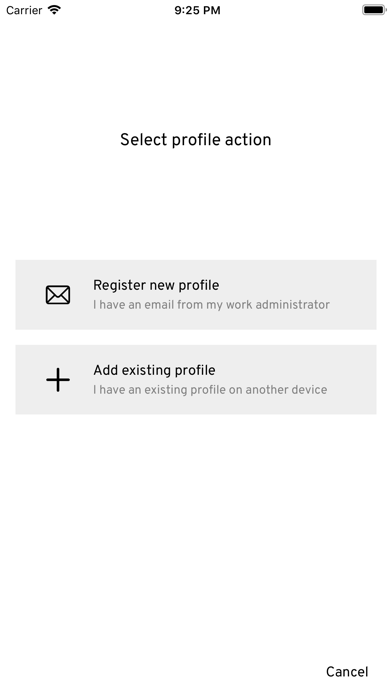Screen dimensions: 392x696
Task: Tap the battery icon in status bar
Action: (x=374, y=10)
